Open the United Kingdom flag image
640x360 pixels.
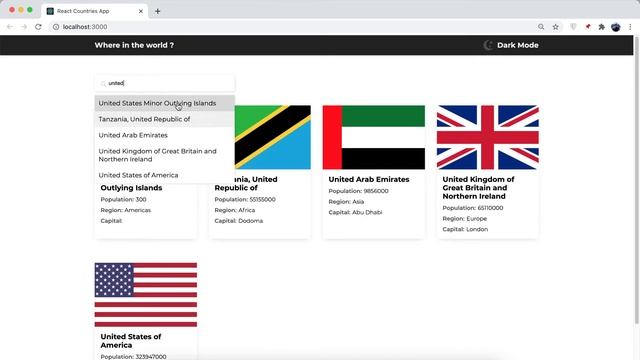coord(488,137)
